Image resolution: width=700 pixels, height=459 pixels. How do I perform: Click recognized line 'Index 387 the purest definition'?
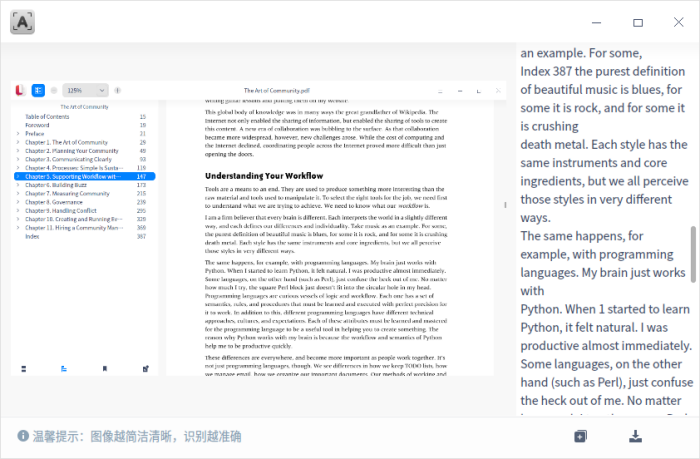[603, 71]
